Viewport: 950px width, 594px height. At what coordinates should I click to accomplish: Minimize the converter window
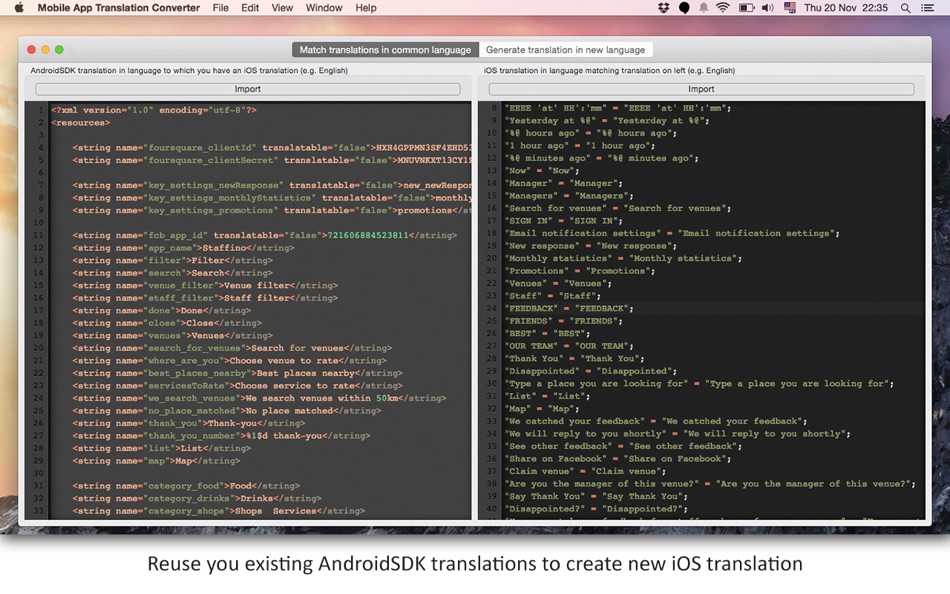coord(45,50)
